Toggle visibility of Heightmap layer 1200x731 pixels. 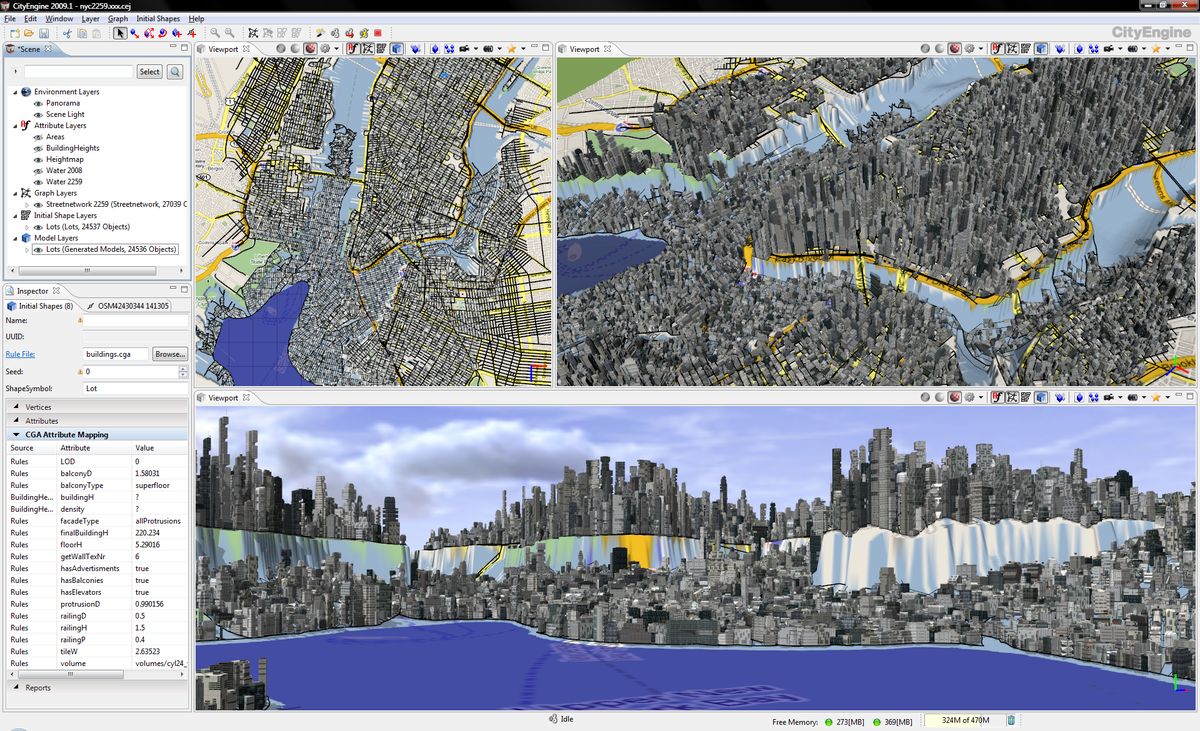tap(38, 159)
